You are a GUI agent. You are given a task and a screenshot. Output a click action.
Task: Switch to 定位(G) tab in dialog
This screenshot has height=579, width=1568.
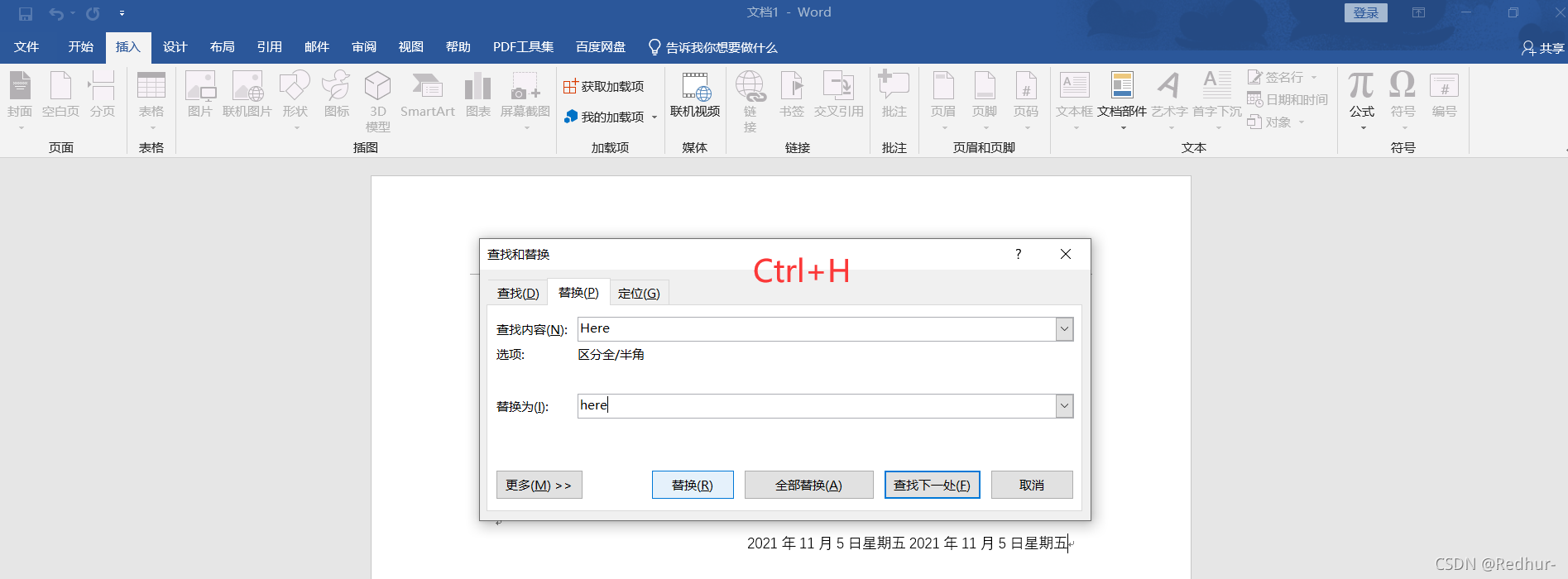tap(639, 294)
